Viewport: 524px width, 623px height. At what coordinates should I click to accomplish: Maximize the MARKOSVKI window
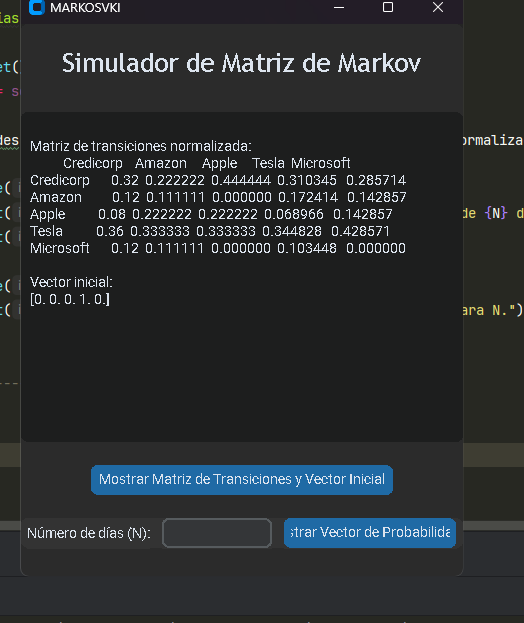[x=388, y=7]
